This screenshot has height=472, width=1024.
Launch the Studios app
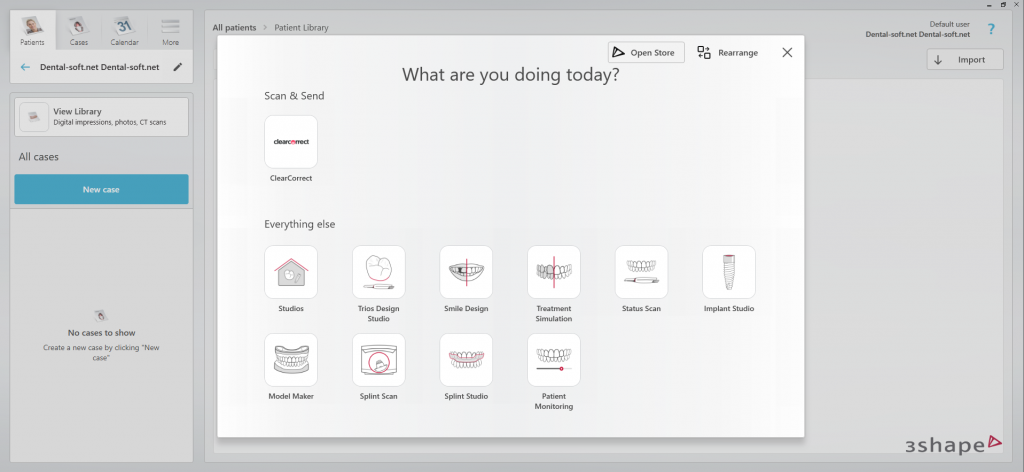(291, 272)
